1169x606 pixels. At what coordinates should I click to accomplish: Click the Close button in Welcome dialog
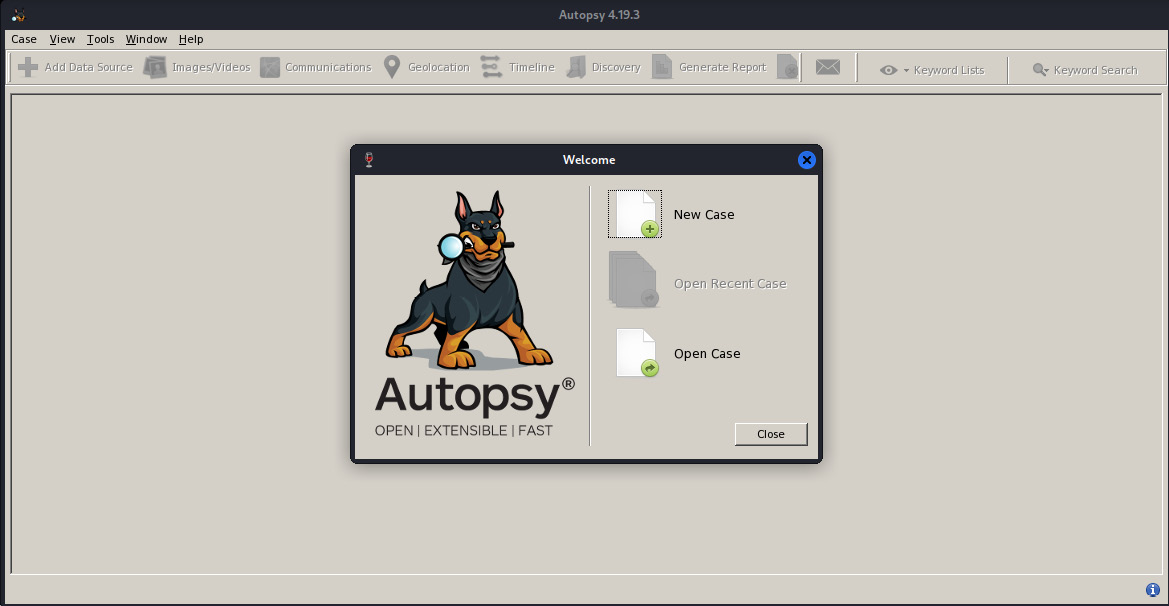pyautogui.click(x=771, y=434)
